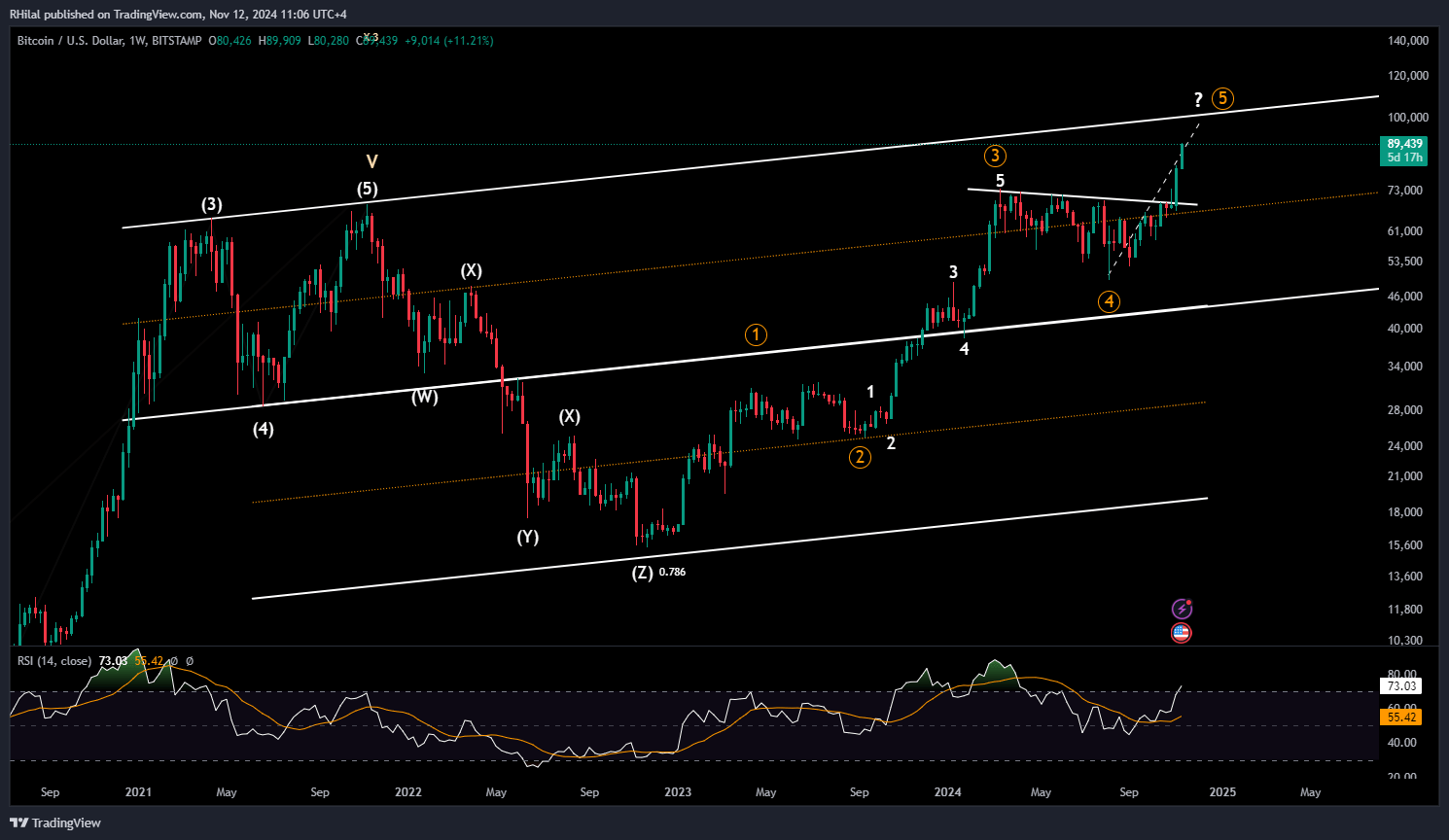Click the 13,600 price axis level
Viewport: 1449px width, 840px height.
[x=1405, y=577]
